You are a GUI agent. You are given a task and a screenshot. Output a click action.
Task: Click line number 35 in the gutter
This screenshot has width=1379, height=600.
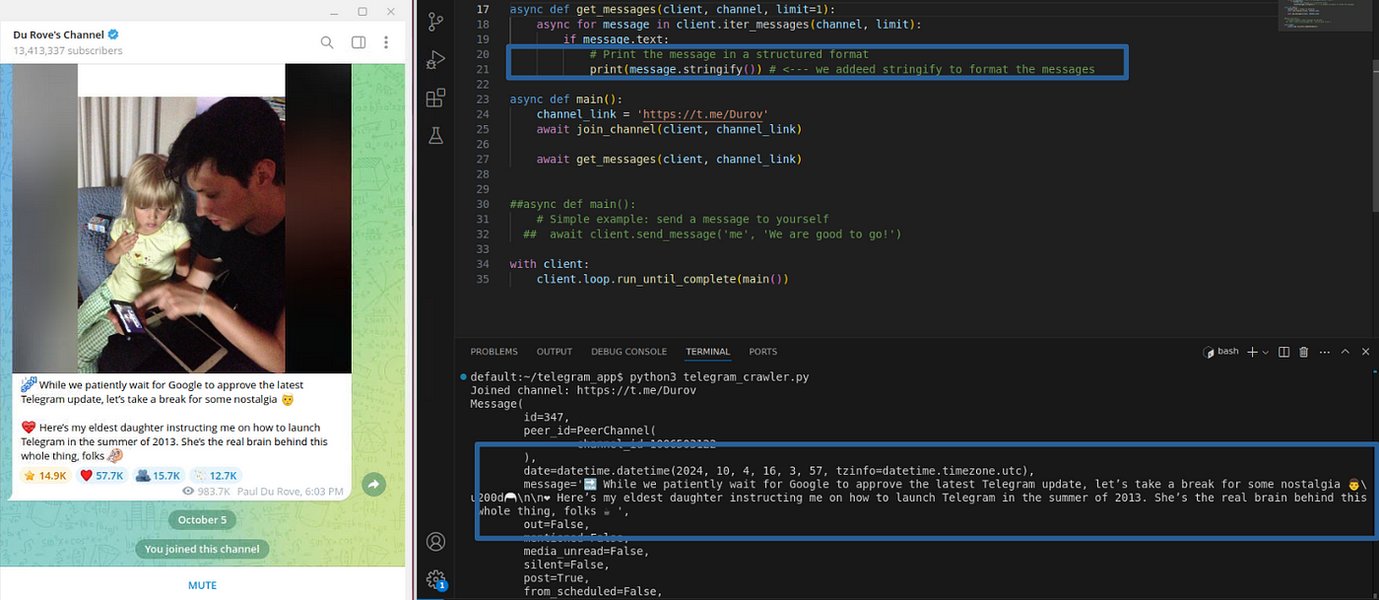[x=483, y=279]
